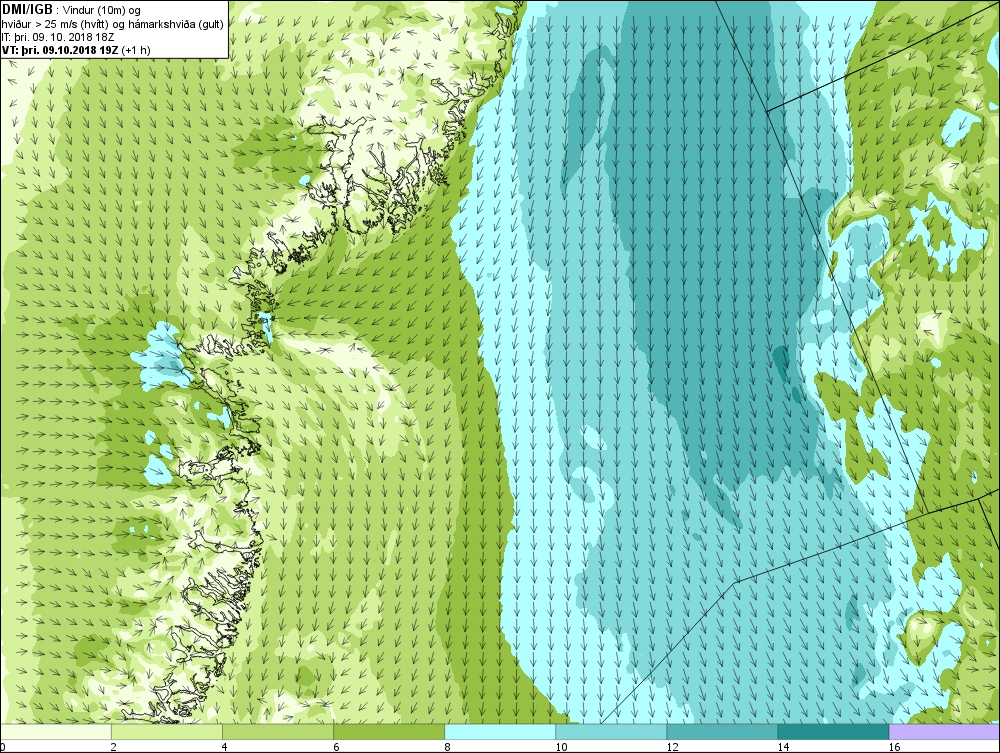Click the 2–4 m/s light green legend swatch
The width and height of the screenshot is (1000, 753).
tap(166, 731)
